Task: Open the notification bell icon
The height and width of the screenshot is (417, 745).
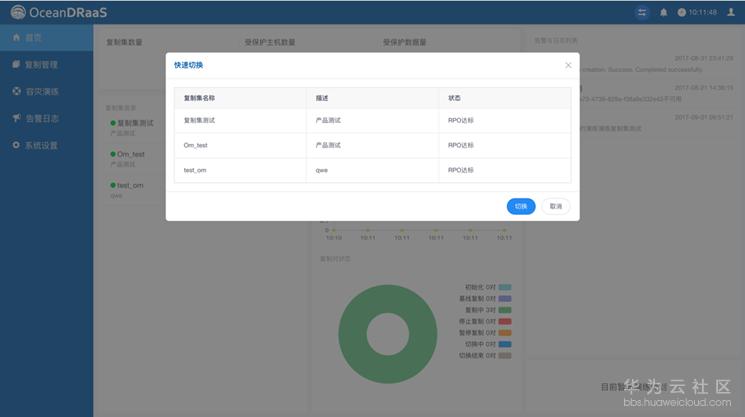Action: (x=664, y=12)
